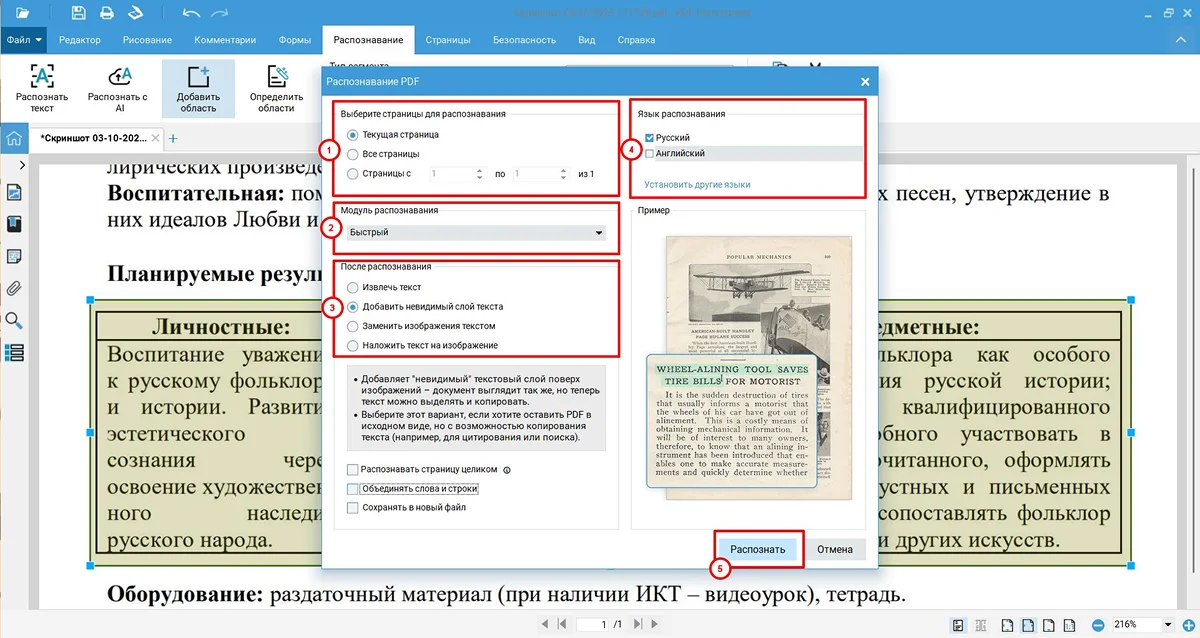Image resolution: width=1200 pixels, height=638 pixels.
Task: Open the Комментарии ribbon tab
Action: point(226,40)
